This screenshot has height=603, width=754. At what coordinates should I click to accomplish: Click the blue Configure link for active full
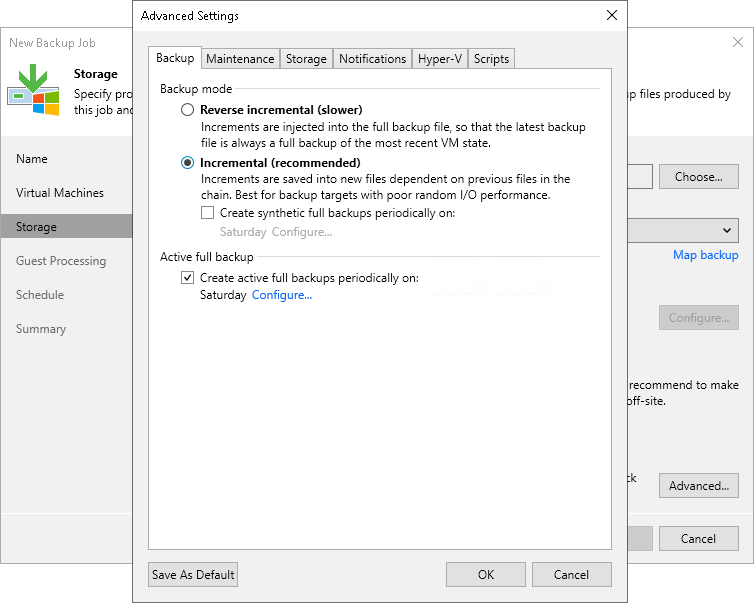[282, 295]
